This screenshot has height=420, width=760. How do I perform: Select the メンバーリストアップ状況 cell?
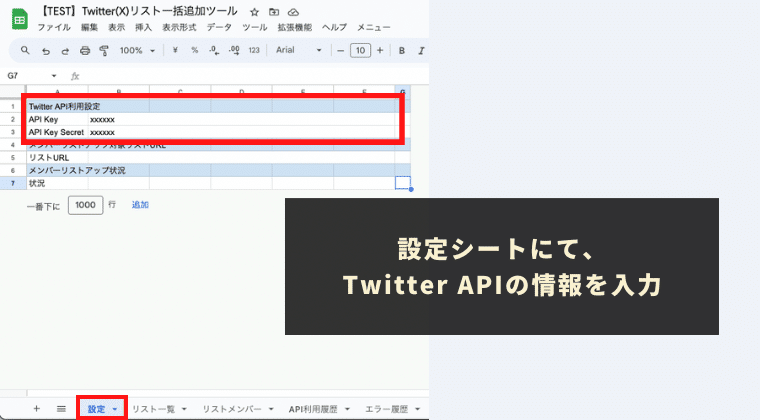point(57,171)
